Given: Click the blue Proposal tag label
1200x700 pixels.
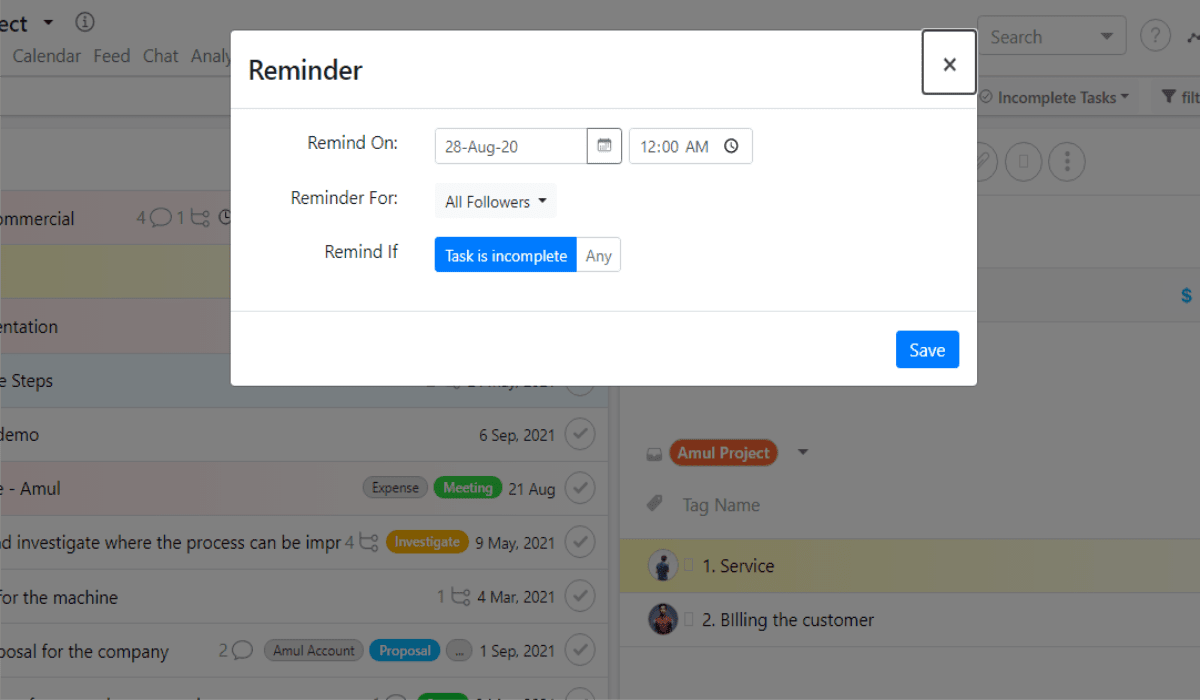Looking at the screenshot, I should point(404,650).
